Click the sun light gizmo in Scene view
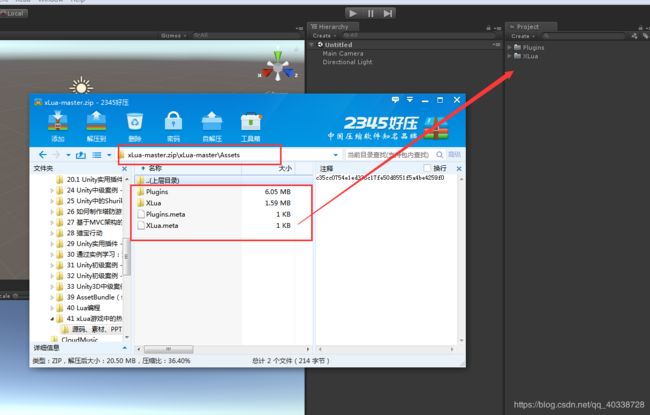 tap(81, 86)
